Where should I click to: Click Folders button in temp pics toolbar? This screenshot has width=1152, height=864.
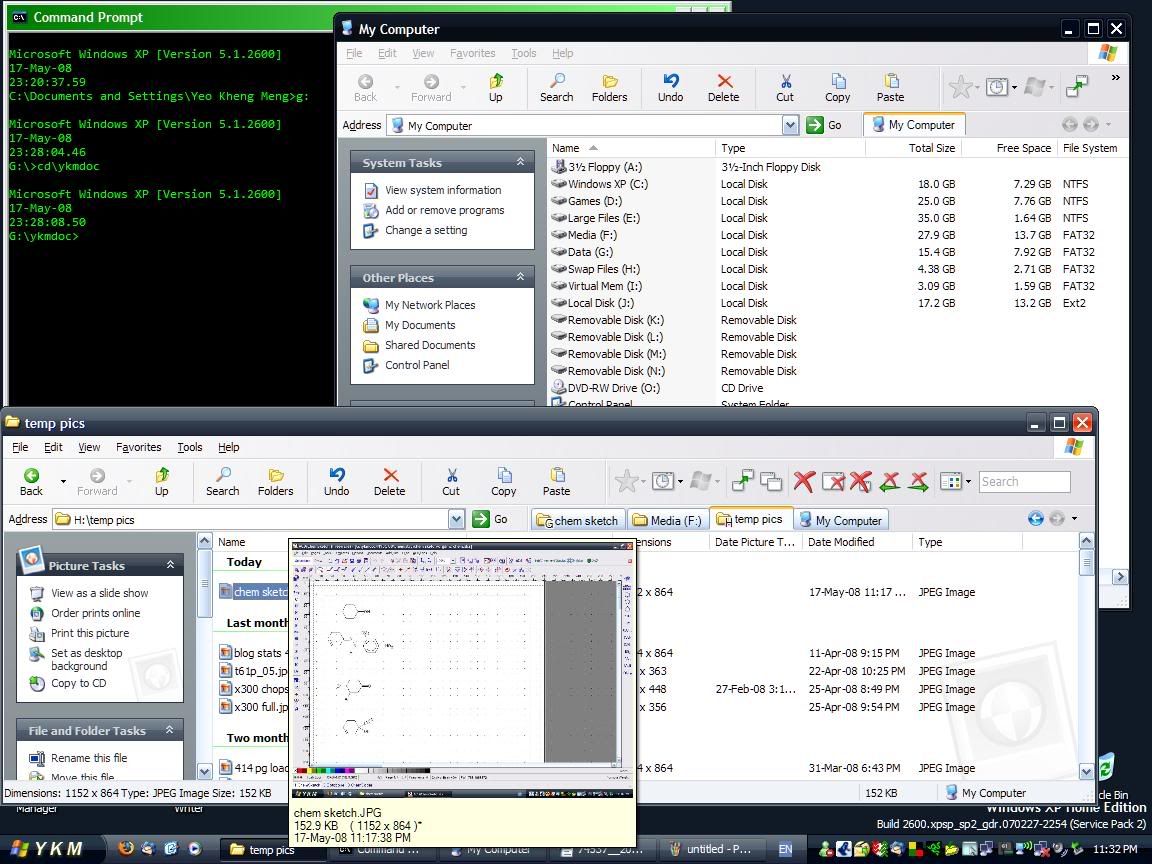[276, 482]
